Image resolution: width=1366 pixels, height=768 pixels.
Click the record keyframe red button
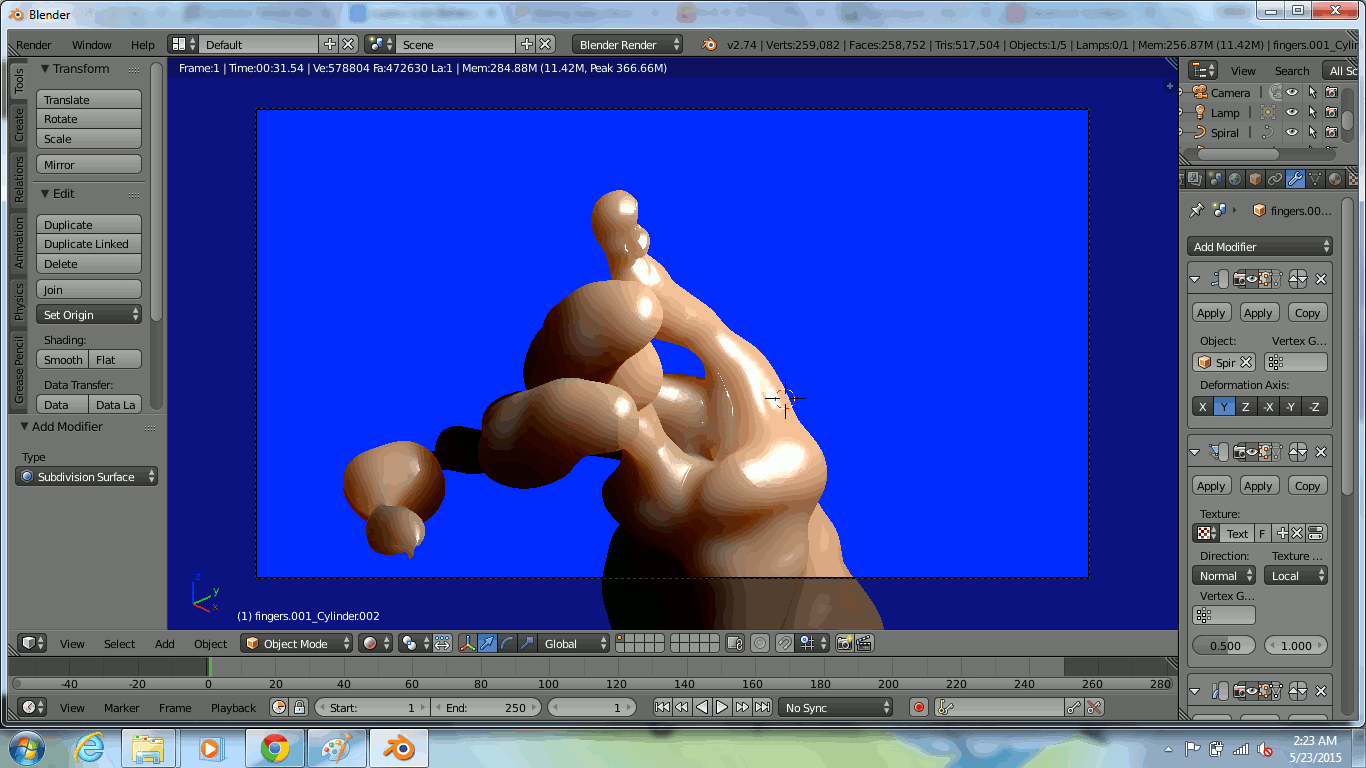(919, 708)
